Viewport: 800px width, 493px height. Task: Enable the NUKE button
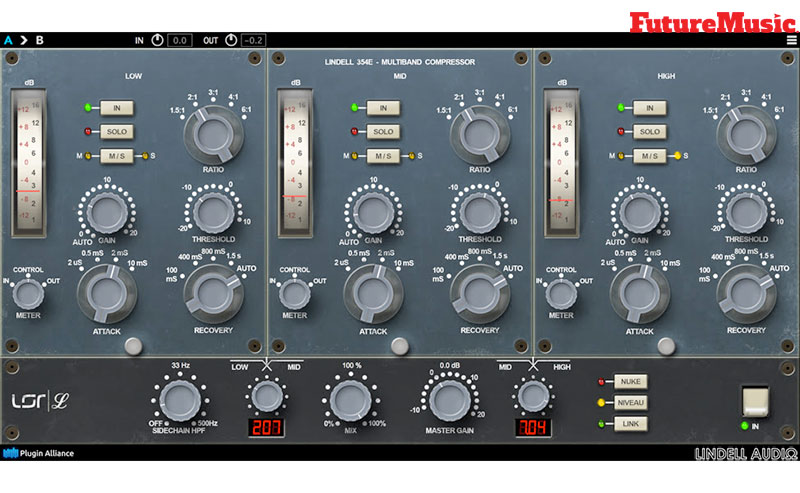631,381
